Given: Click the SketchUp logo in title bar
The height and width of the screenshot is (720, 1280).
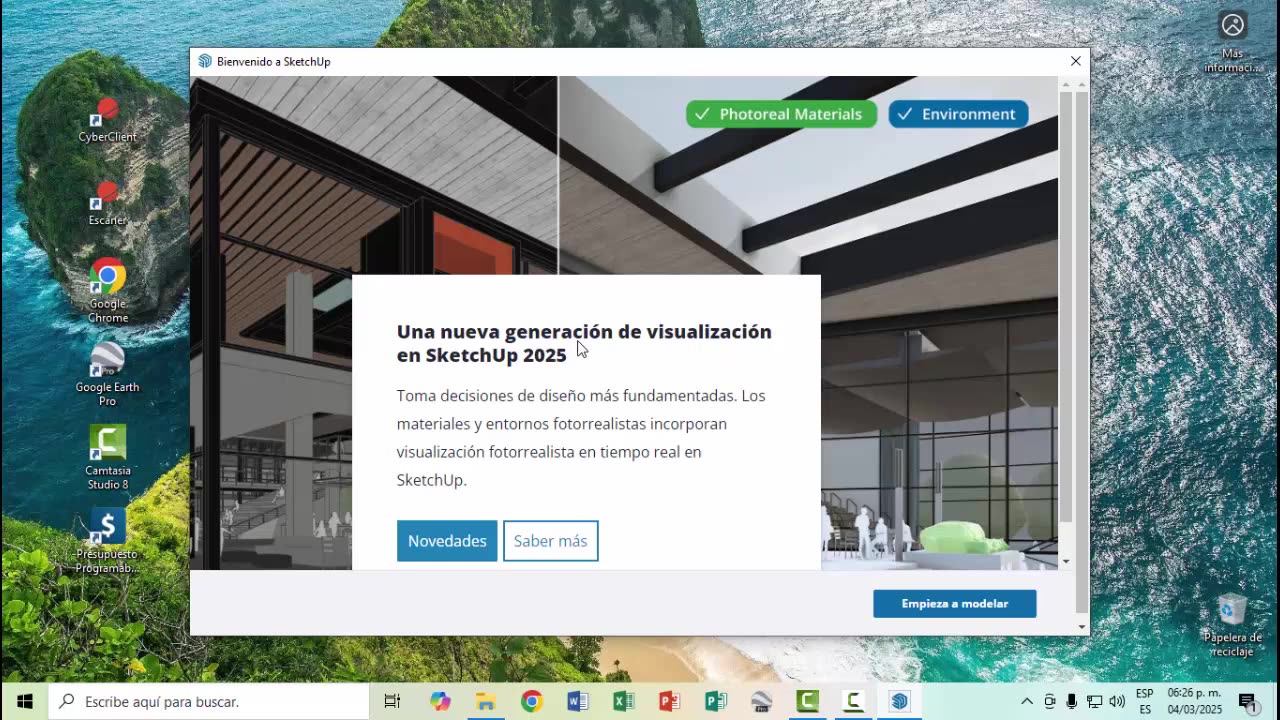Looking at the screenshot, I should [x=205, y=61].
